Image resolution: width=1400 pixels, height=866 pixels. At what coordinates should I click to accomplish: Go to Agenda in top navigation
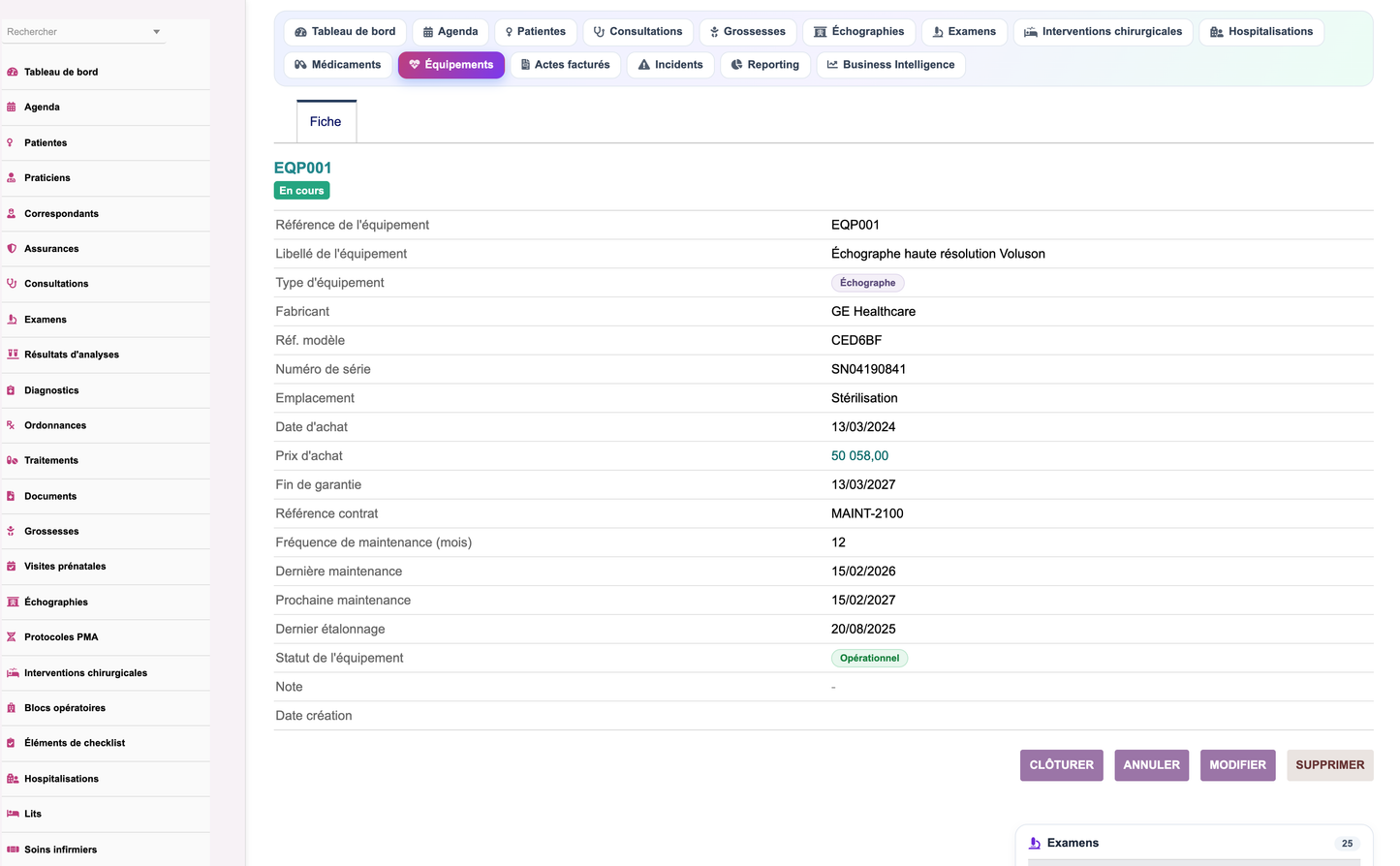(x=451, y=32)
